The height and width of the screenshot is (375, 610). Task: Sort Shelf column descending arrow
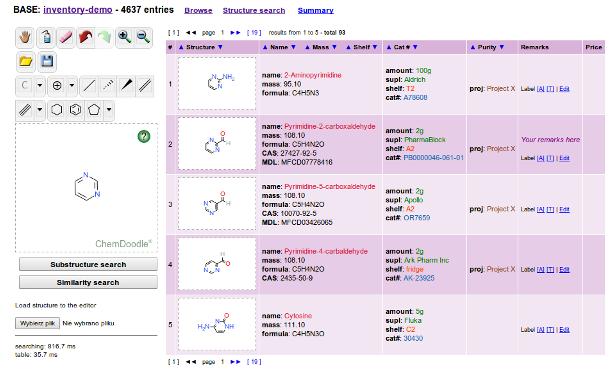tap(375, 47)
